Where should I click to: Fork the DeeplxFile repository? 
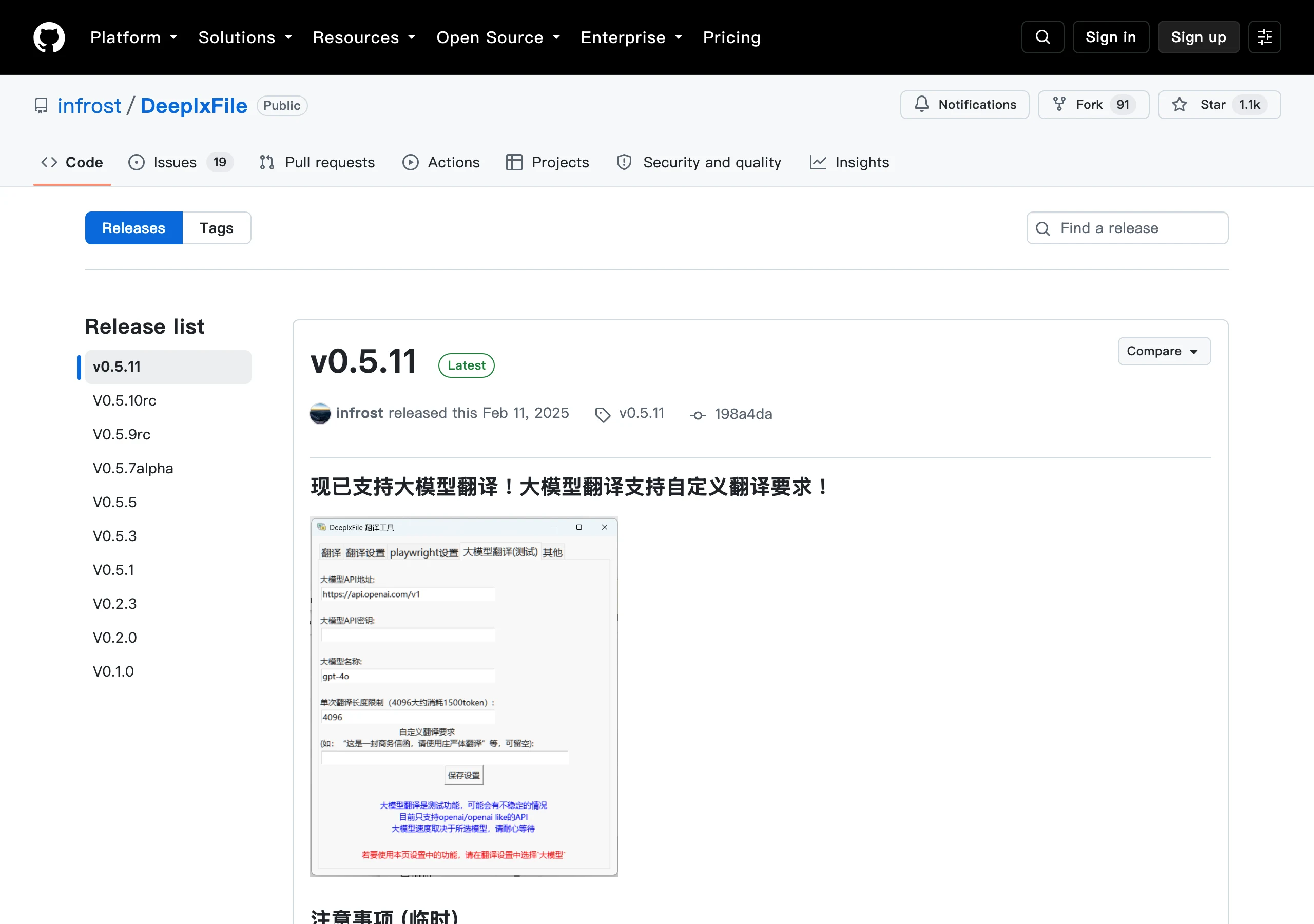pos(1093,105)
